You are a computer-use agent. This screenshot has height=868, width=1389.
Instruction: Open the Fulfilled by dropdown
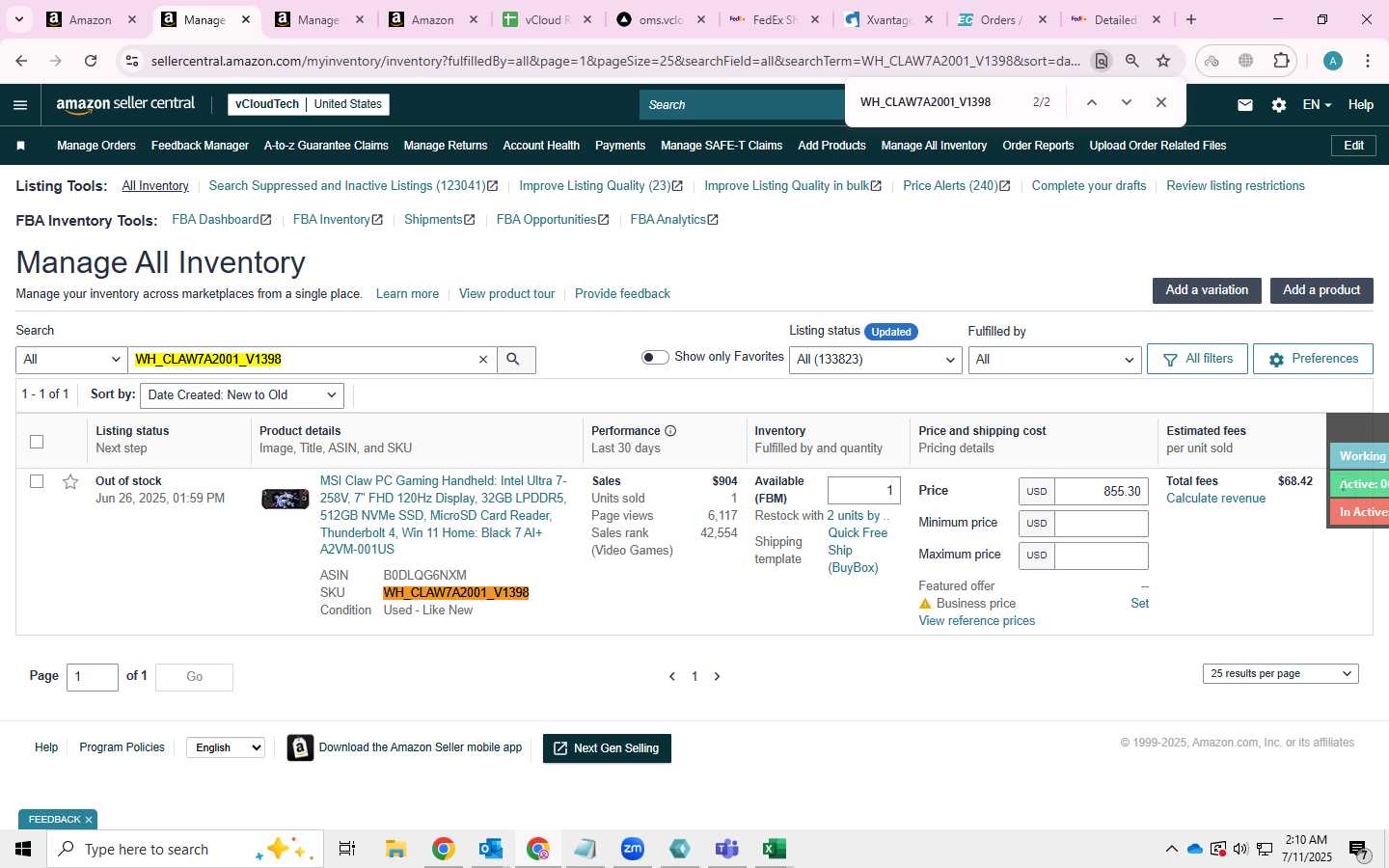coord(1054,360)
